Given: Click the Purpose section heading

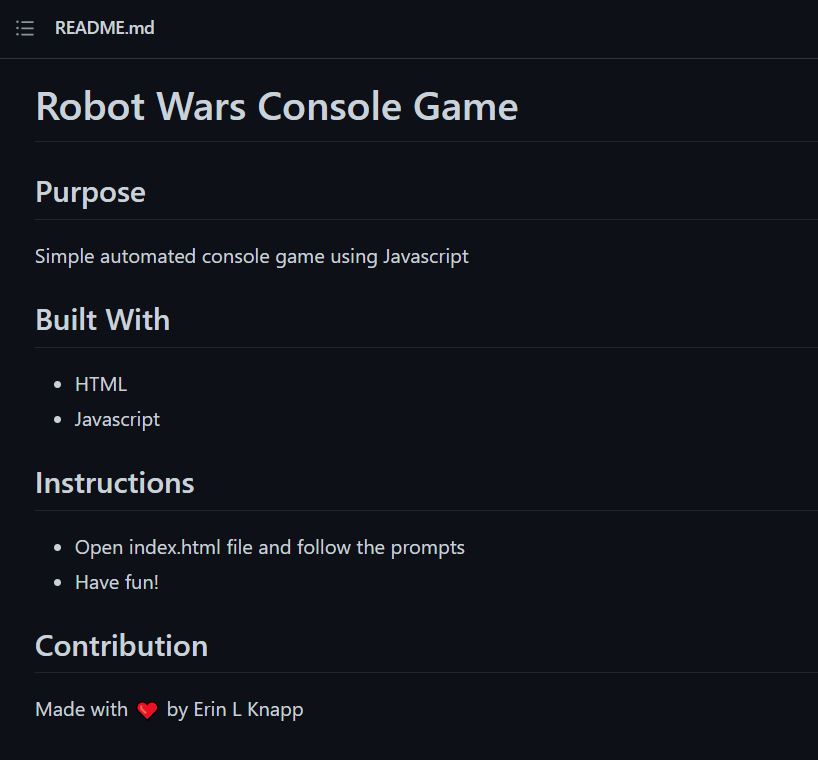Looking at the screenshot, I should 90,192.
